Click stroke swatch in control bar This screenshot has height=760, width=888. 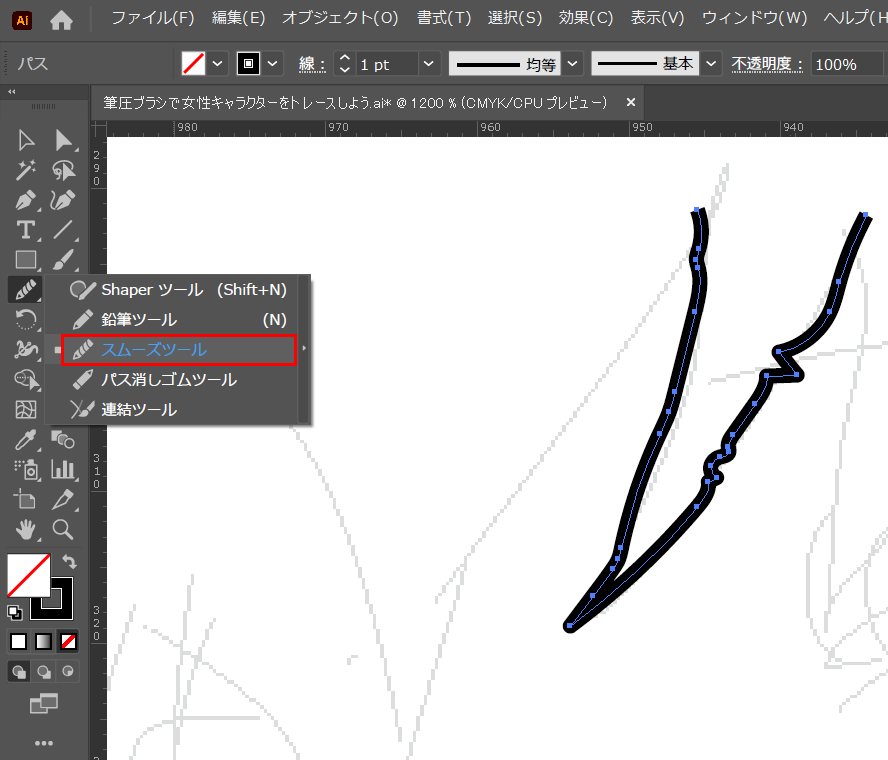(248, 63)
